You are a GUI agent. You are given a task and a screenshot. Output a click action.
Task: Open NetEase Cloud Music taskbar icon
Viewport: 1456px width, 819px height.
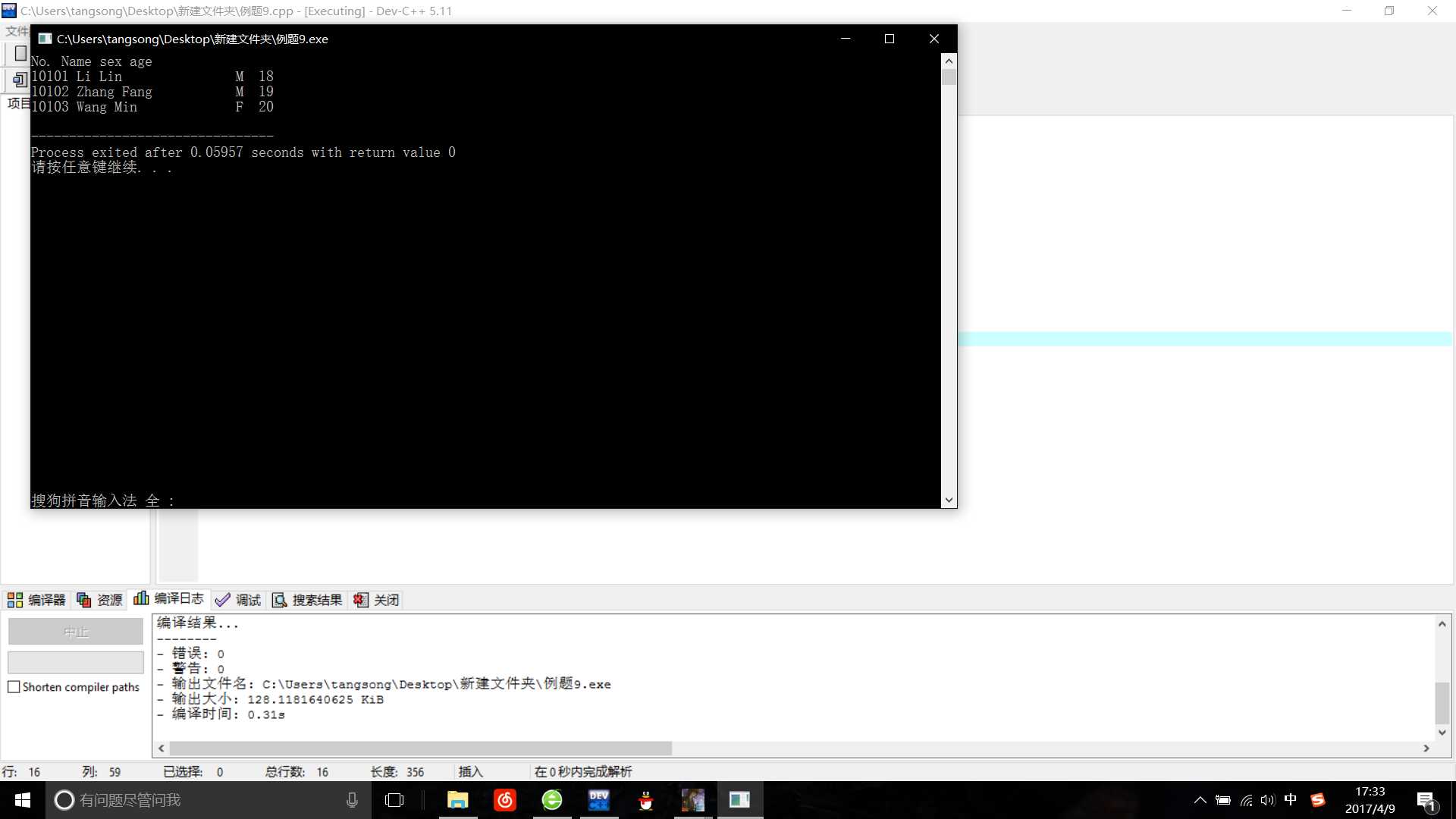505,800
